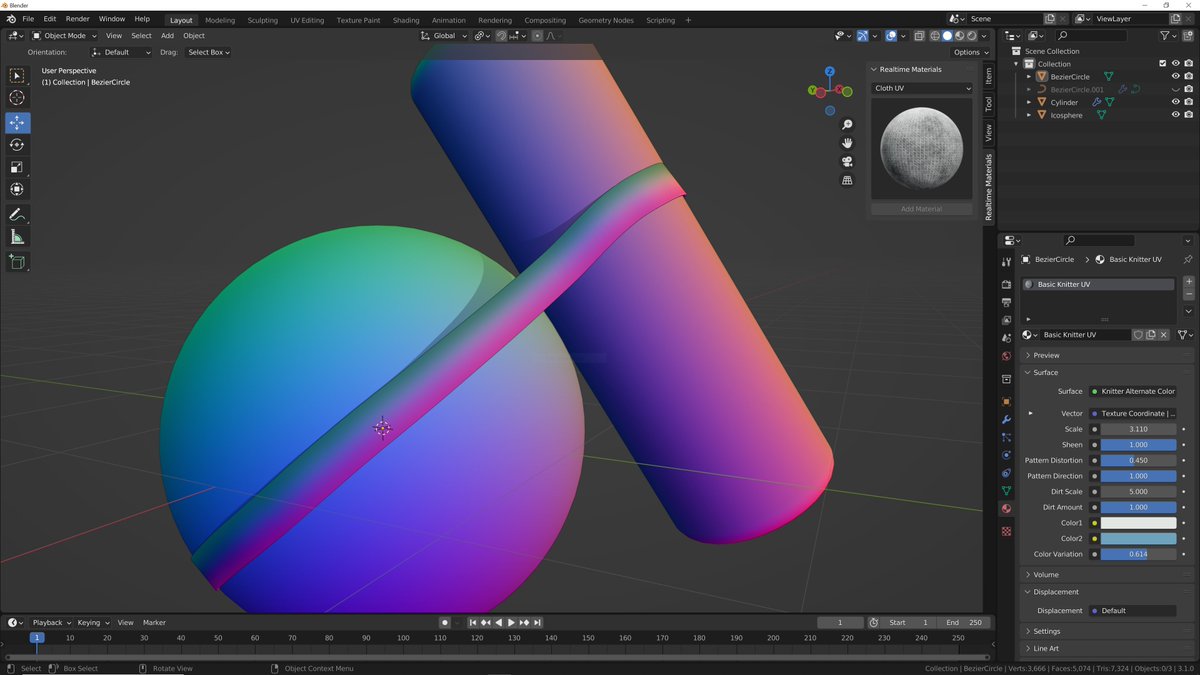Play the animation forward
Viewport: 1200px width, 675px height.
point(511,623)
